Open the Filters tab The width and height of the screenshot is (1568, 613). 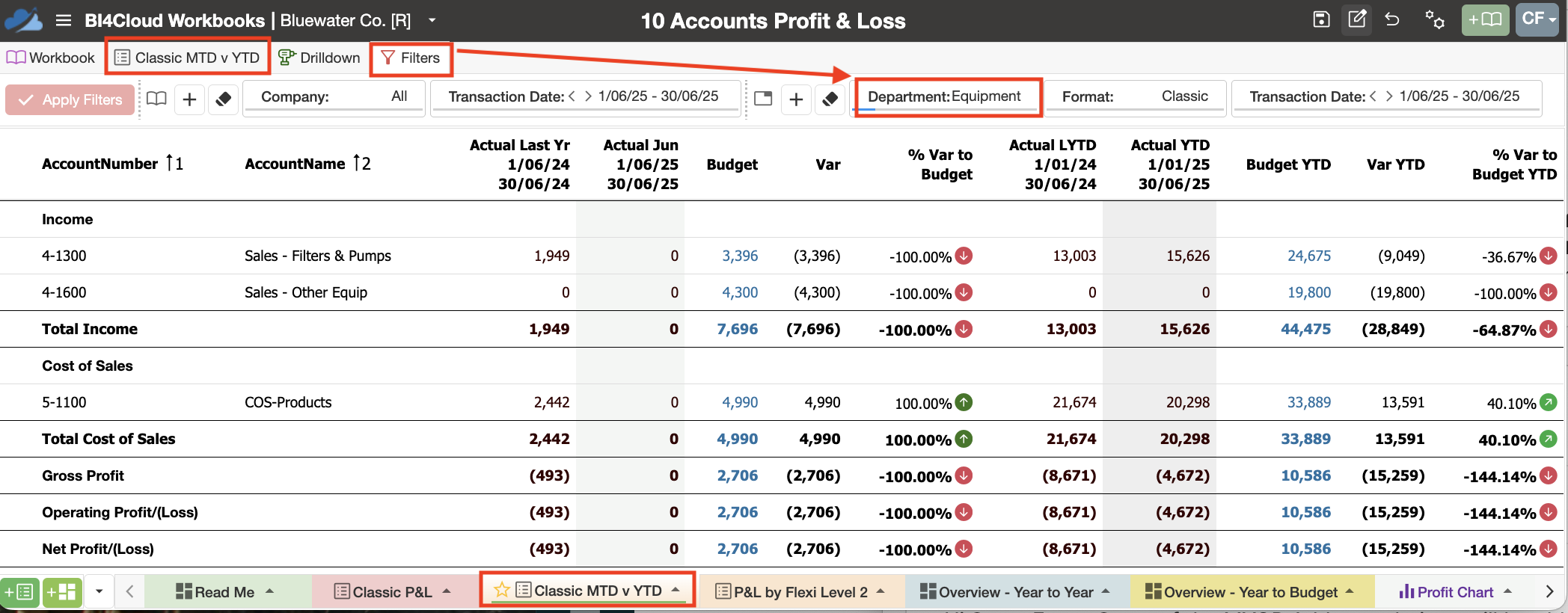pos(411,58)
